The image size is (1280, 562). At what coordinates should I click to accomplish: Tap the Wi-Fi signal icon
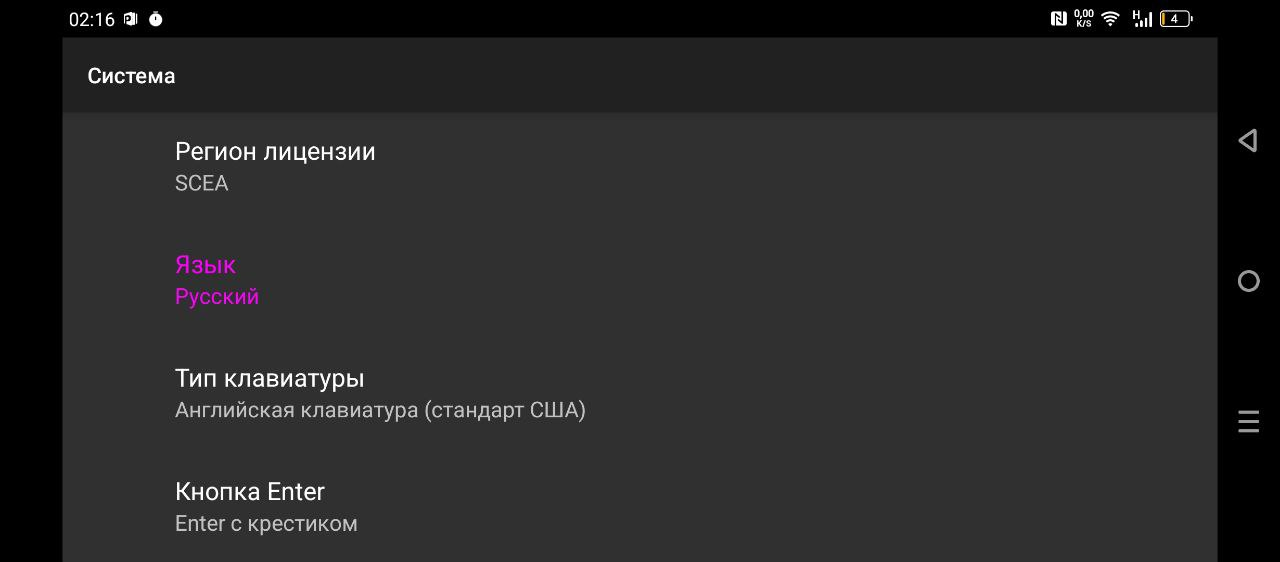(x=1110, y=18)
